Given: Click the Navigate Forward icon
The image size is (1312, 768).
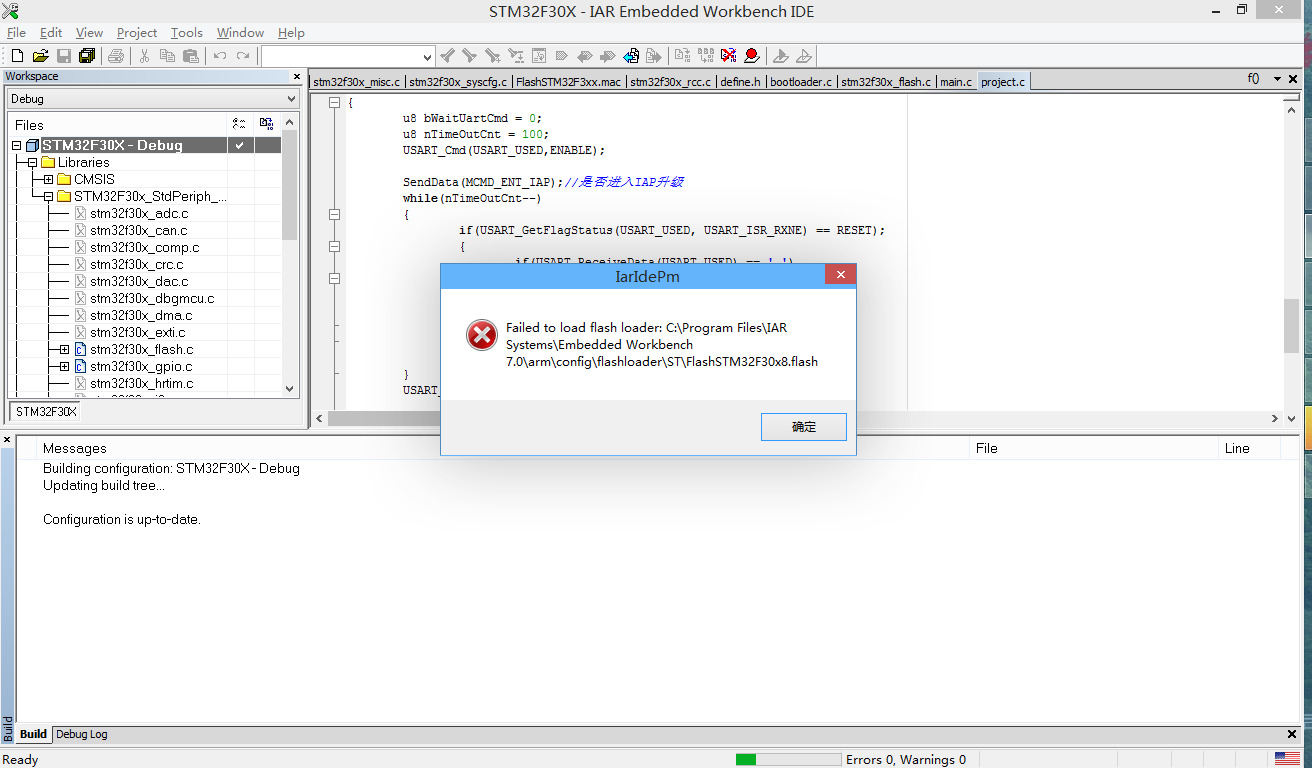Looking at the screenshot, I should pos(653,56).
